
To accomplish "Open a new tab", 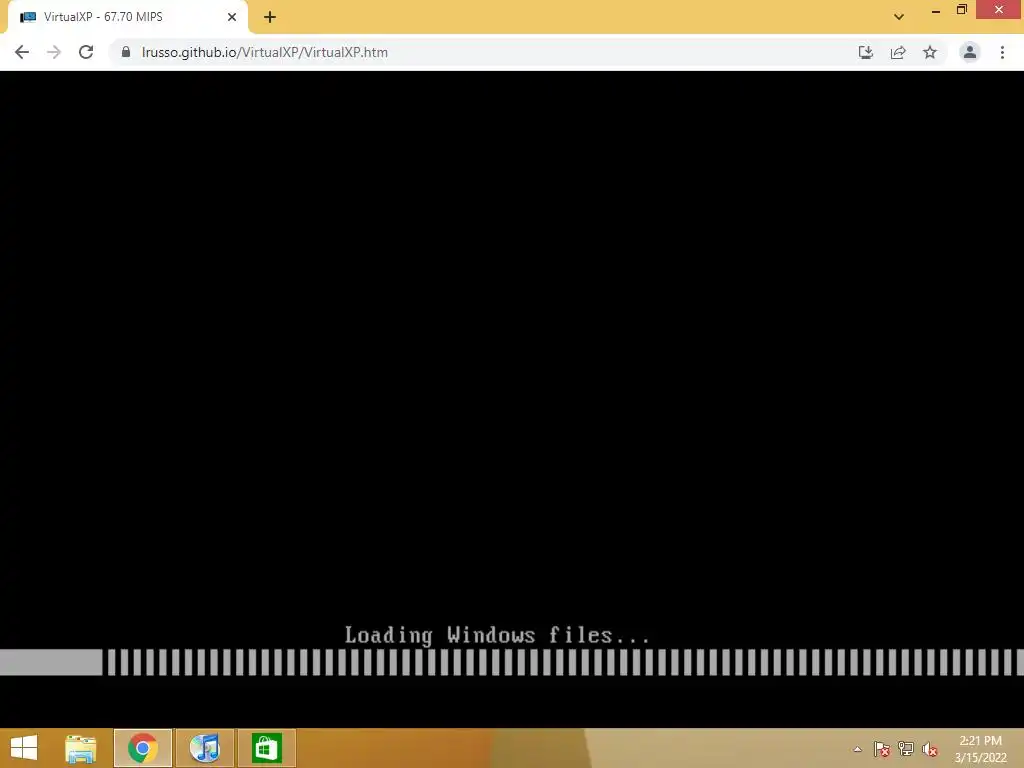I will click(270, 17).
